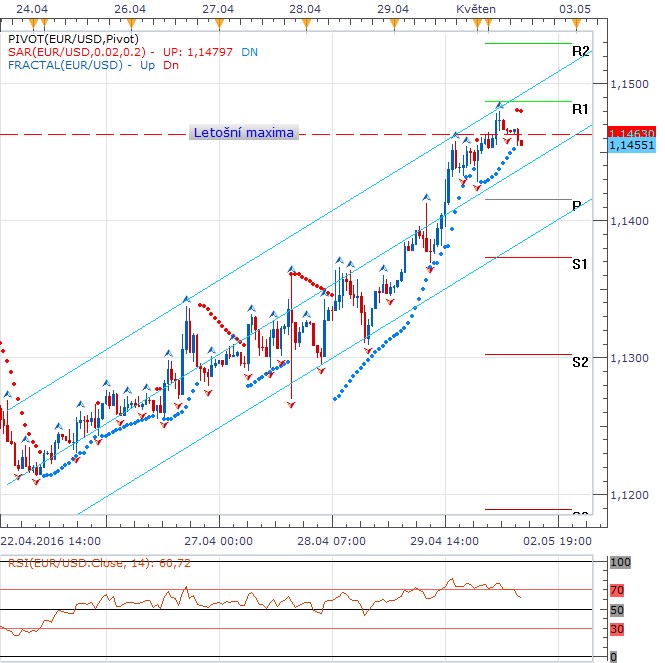Image resolution: width=665 pixels, height=663 pixels.
Task: Click the 1,1400 price axis label
Action: 626,221
